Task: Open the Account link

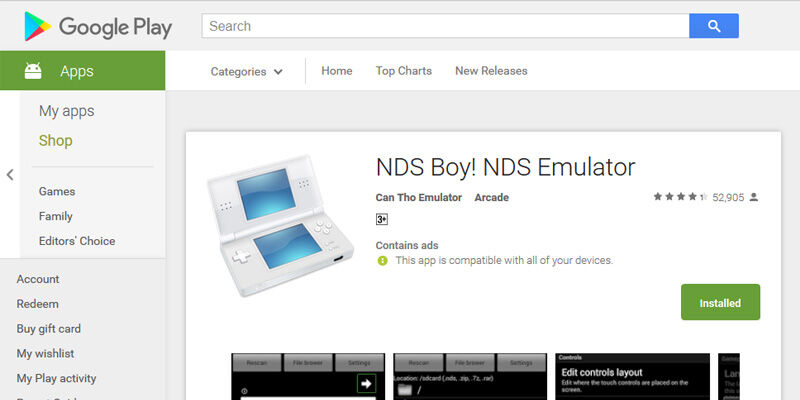Action: (x=38, y=279)
